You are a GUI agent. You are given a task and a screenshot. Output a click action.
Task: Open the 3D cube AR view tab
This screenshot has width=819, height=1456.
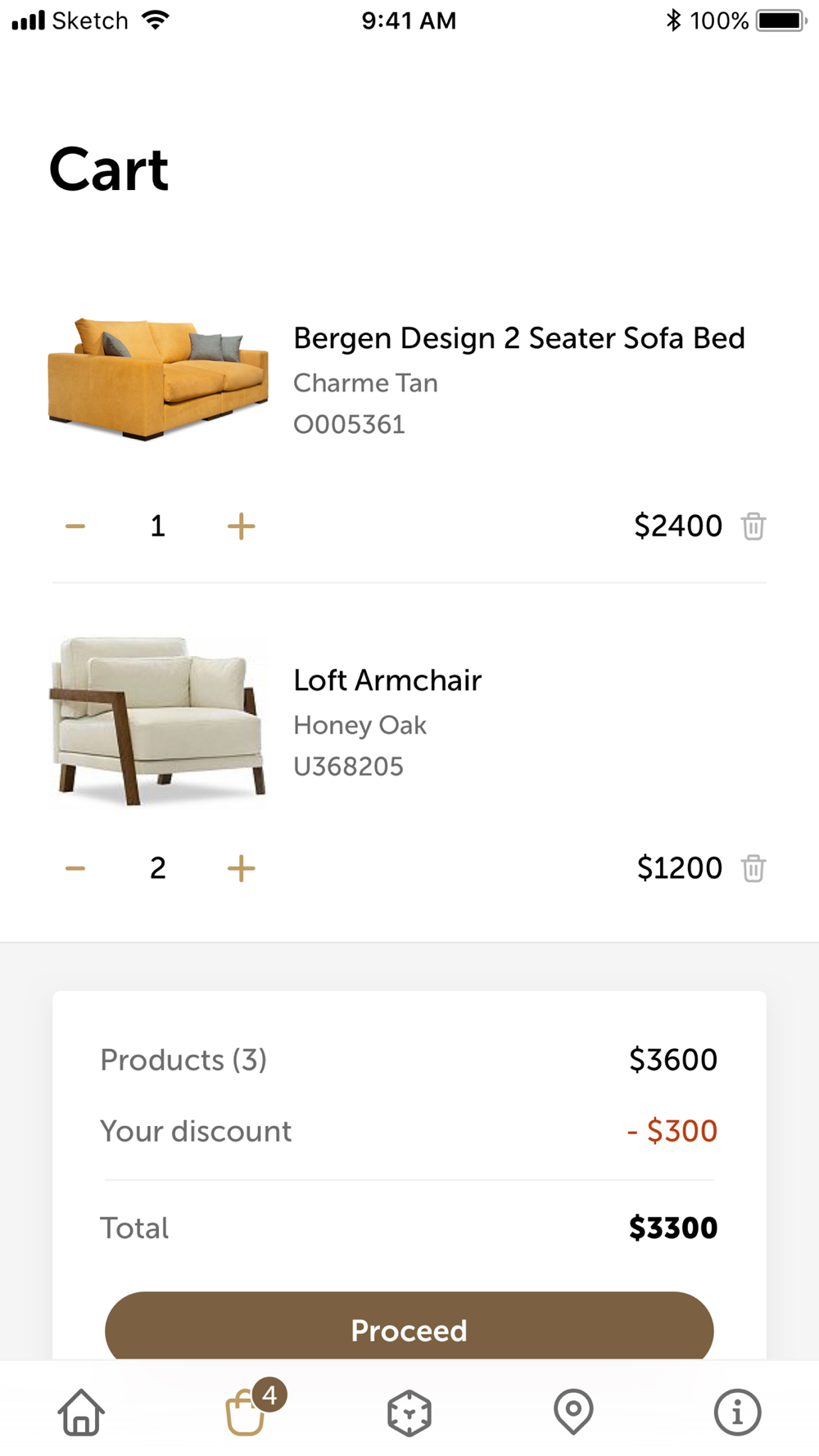click(409, 1413)
